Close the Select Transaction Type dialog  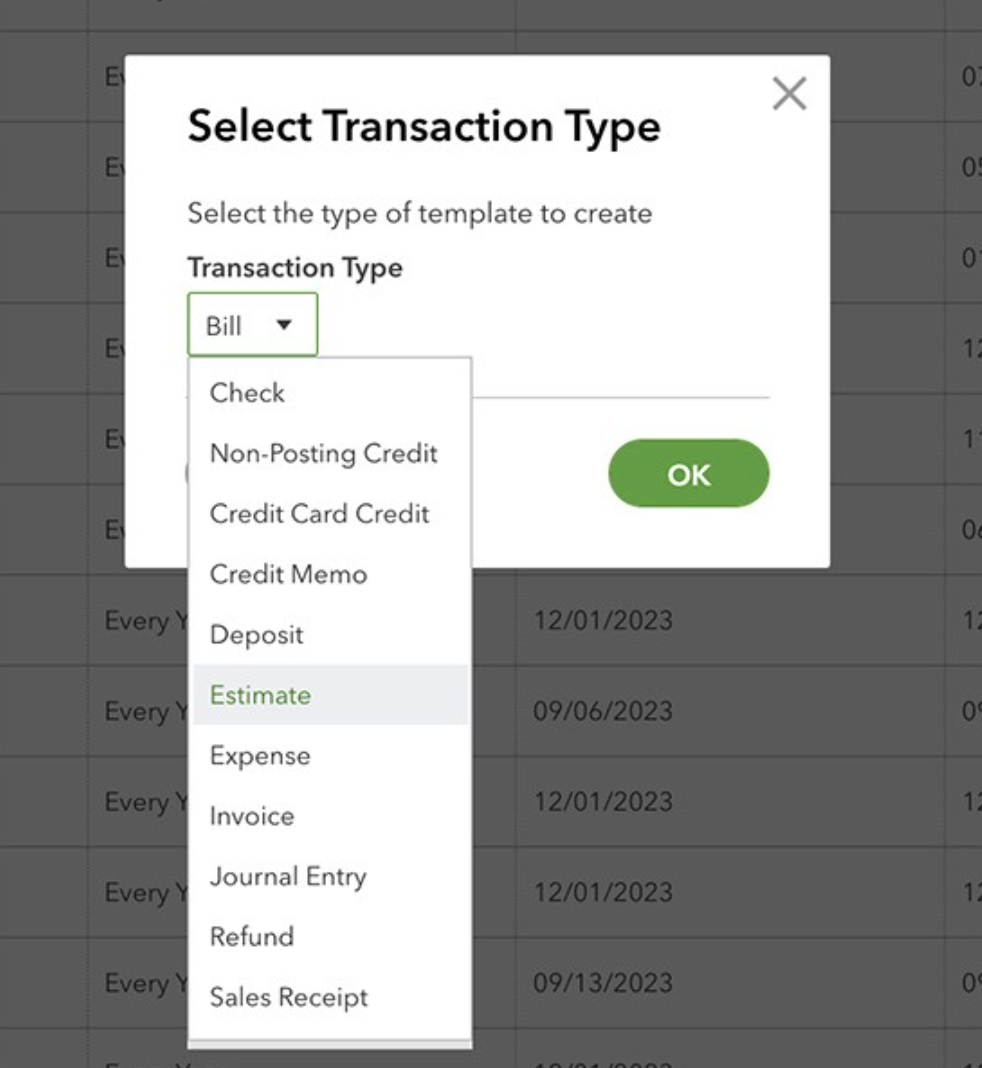coord(789,93)
